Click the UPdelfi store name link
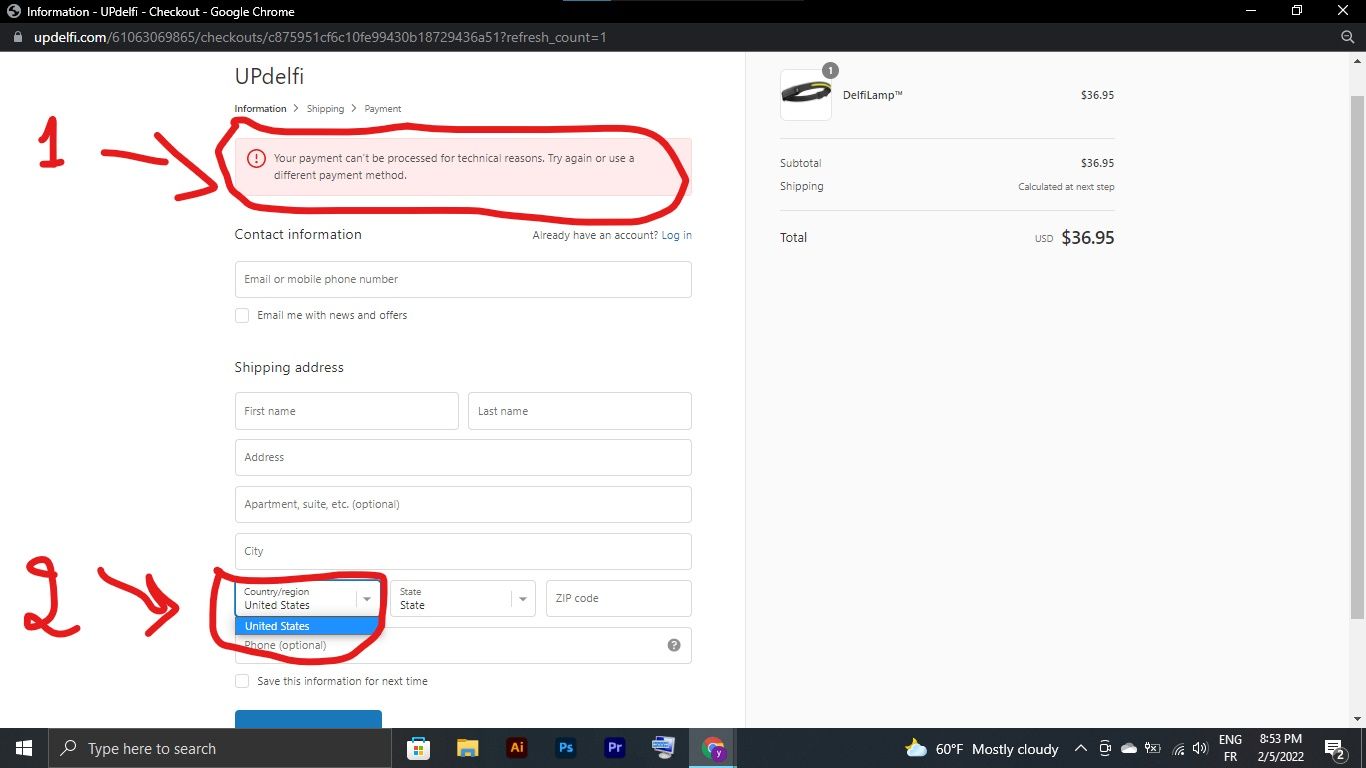Image resolution: width=1366 pixels, height=768 pixels. pyautogui.click(x=269, y=76)
